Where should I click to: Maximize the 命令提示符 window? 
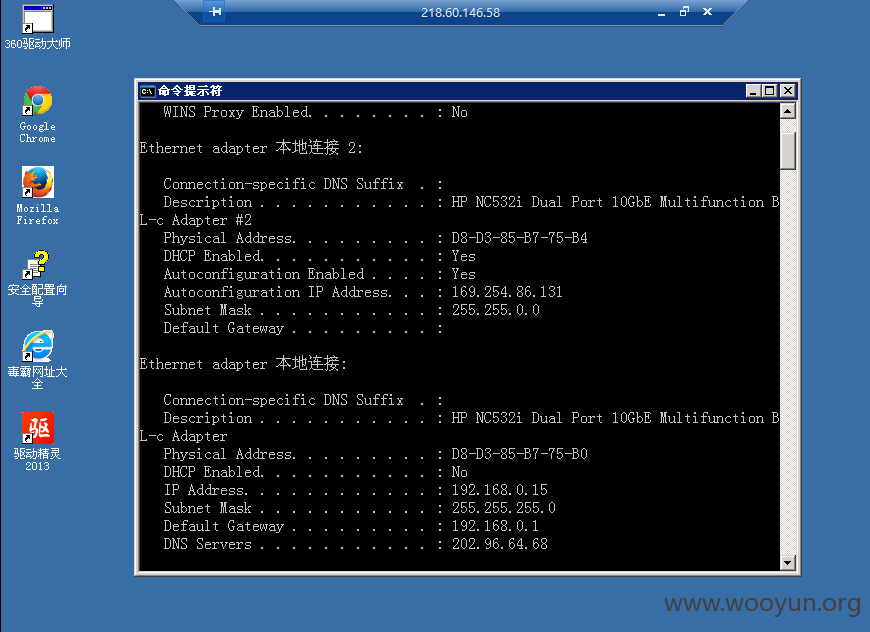(x=770, y=90)
